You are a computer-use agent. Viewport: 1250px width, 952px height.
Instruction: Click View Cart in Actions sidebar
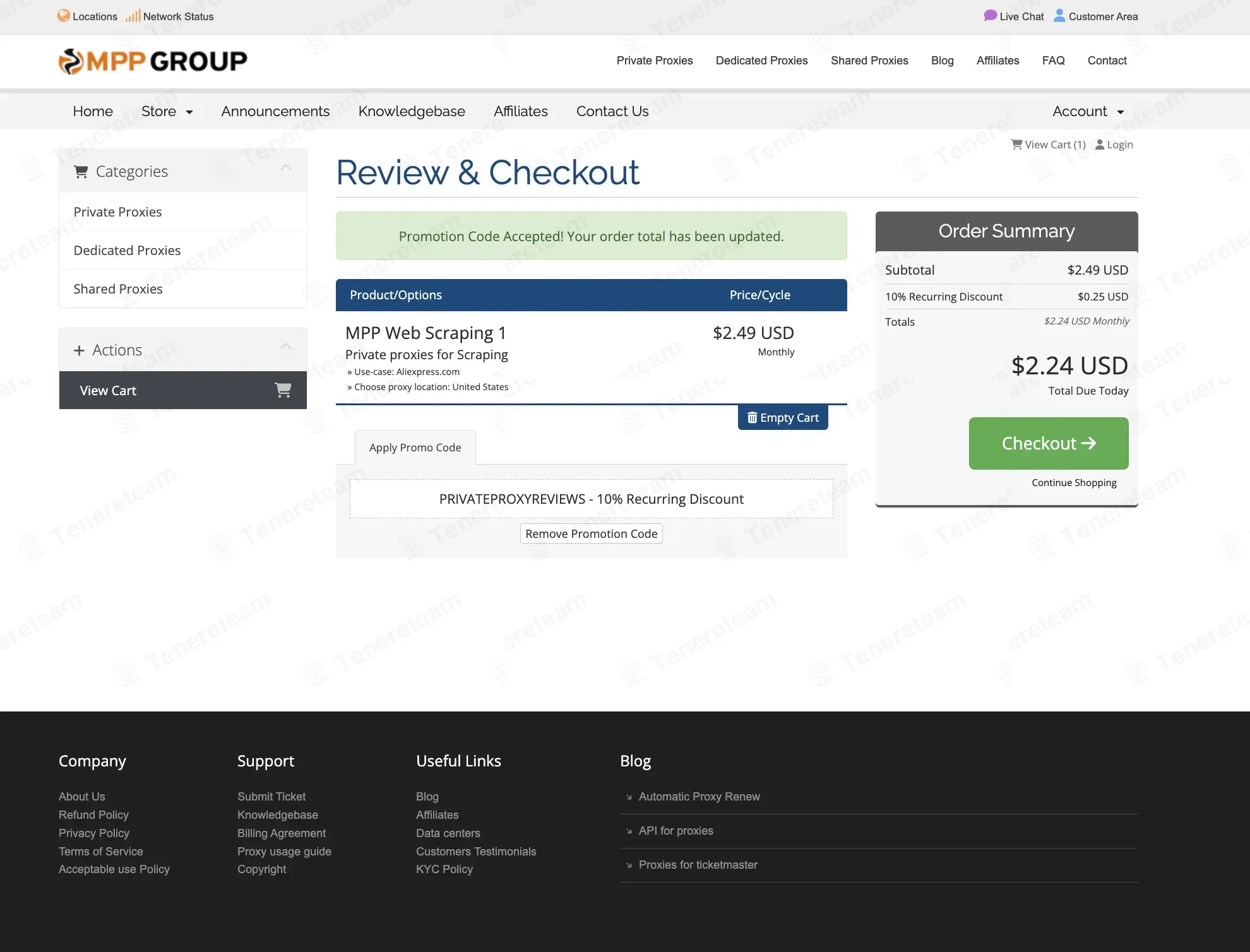tap(183, 390)
